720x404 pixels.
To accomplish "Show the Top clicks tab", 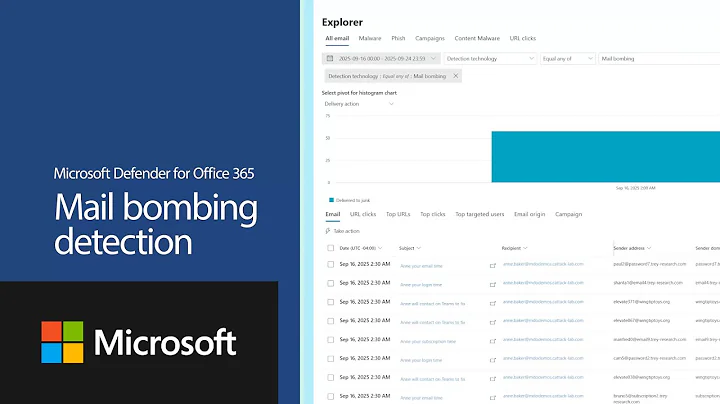I will (x=433, y=214).
